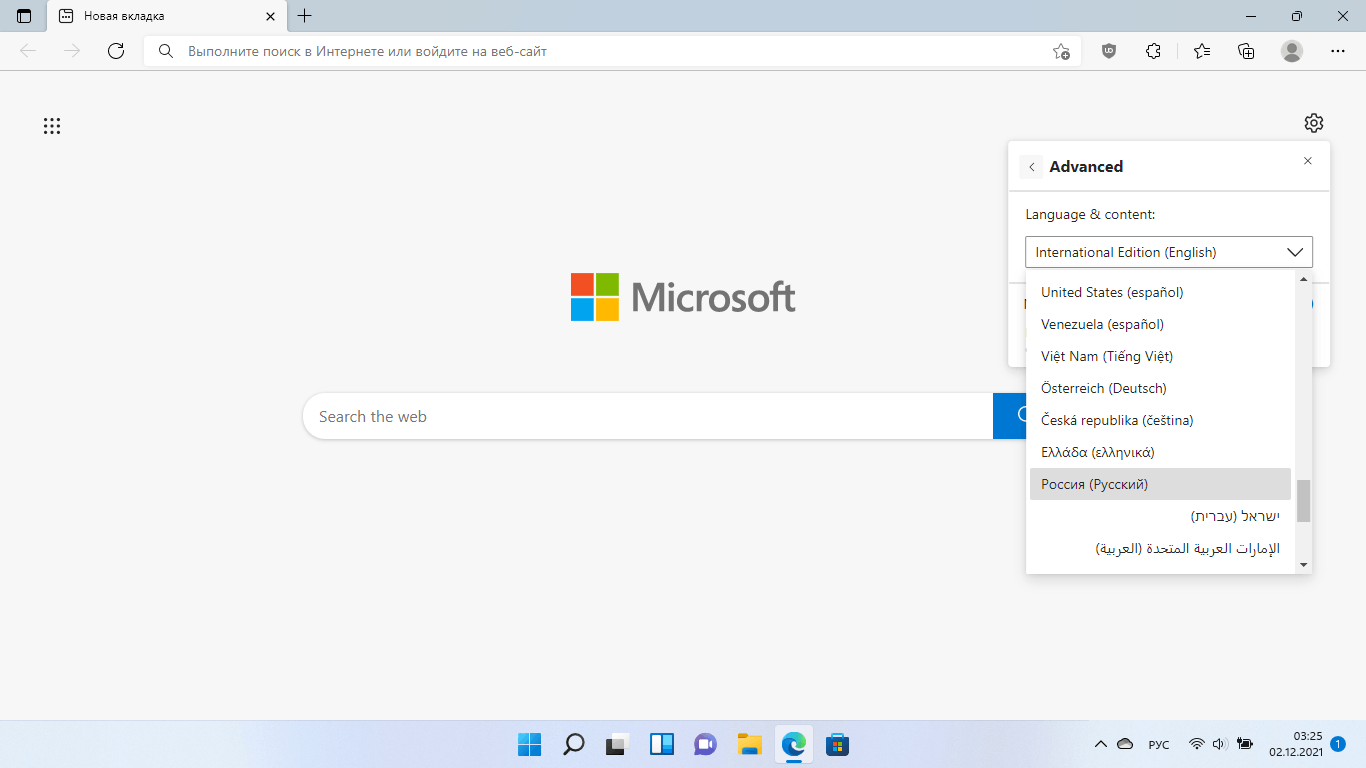This screenshot has height=768, width=1366.
Task: Open the page settings gear icon
Action: tap(1314, 123)
